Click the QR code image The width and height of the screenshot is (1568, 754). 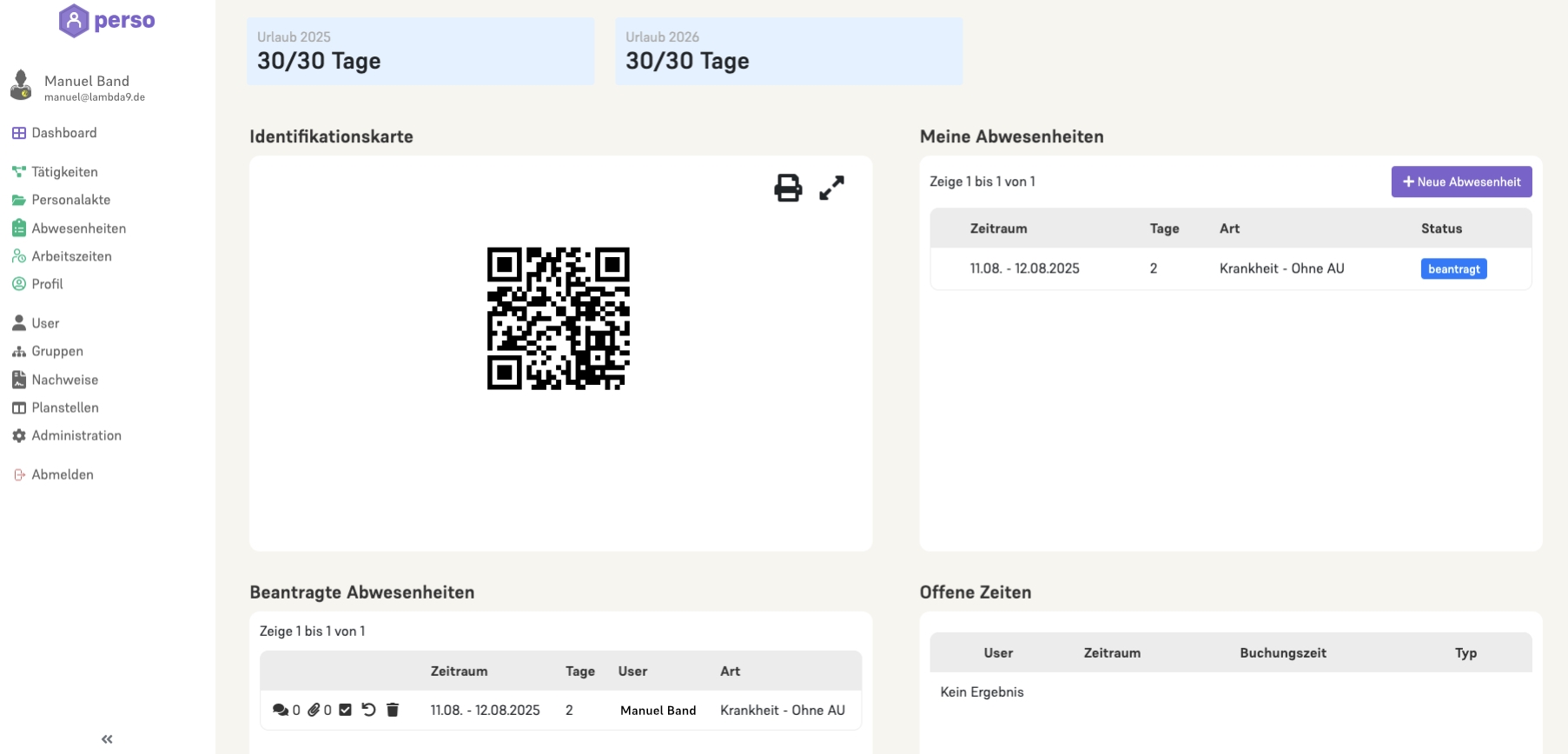[559, 319]
